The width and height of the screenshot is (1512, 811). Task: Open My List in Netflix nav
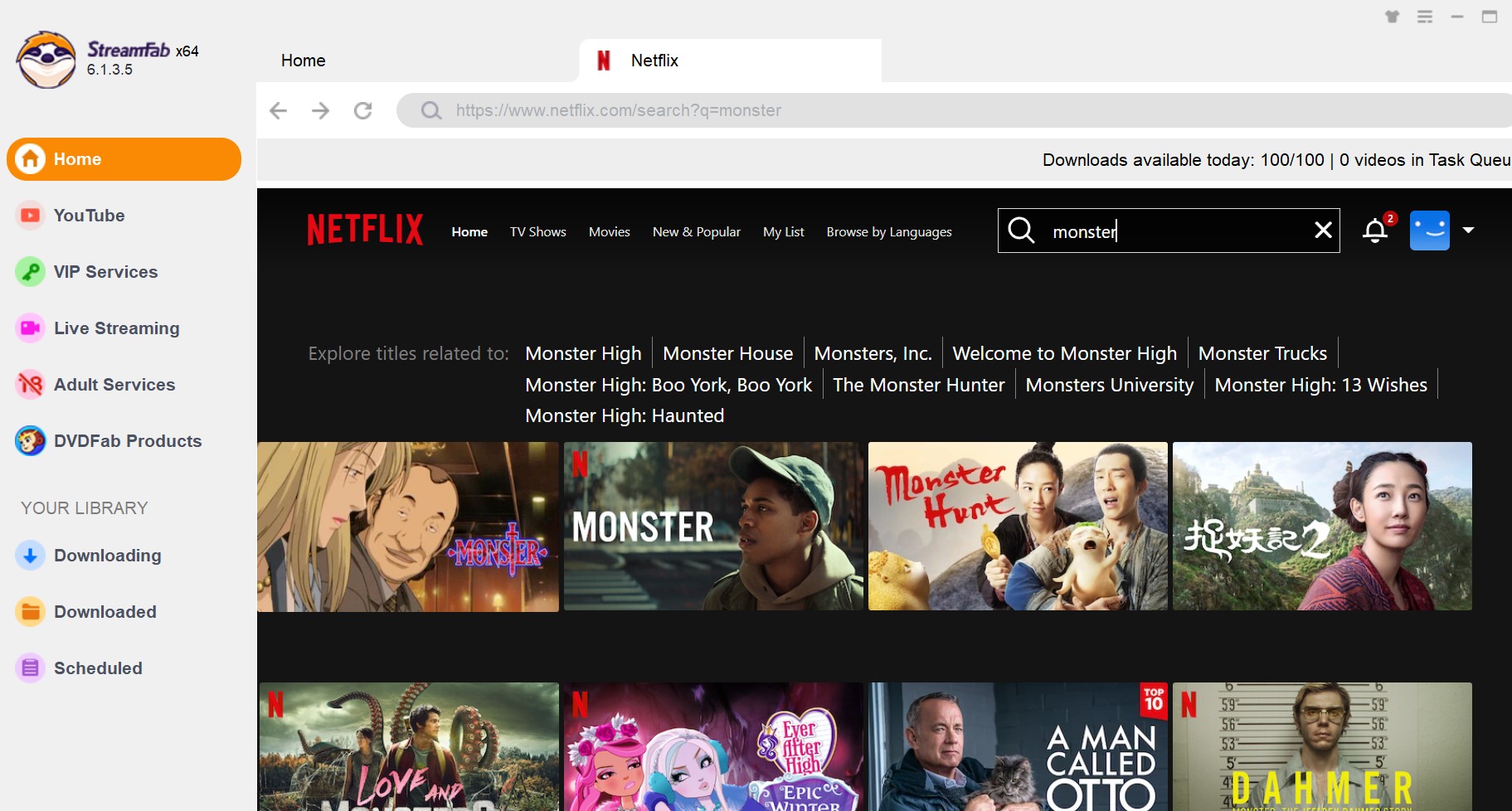784,232
